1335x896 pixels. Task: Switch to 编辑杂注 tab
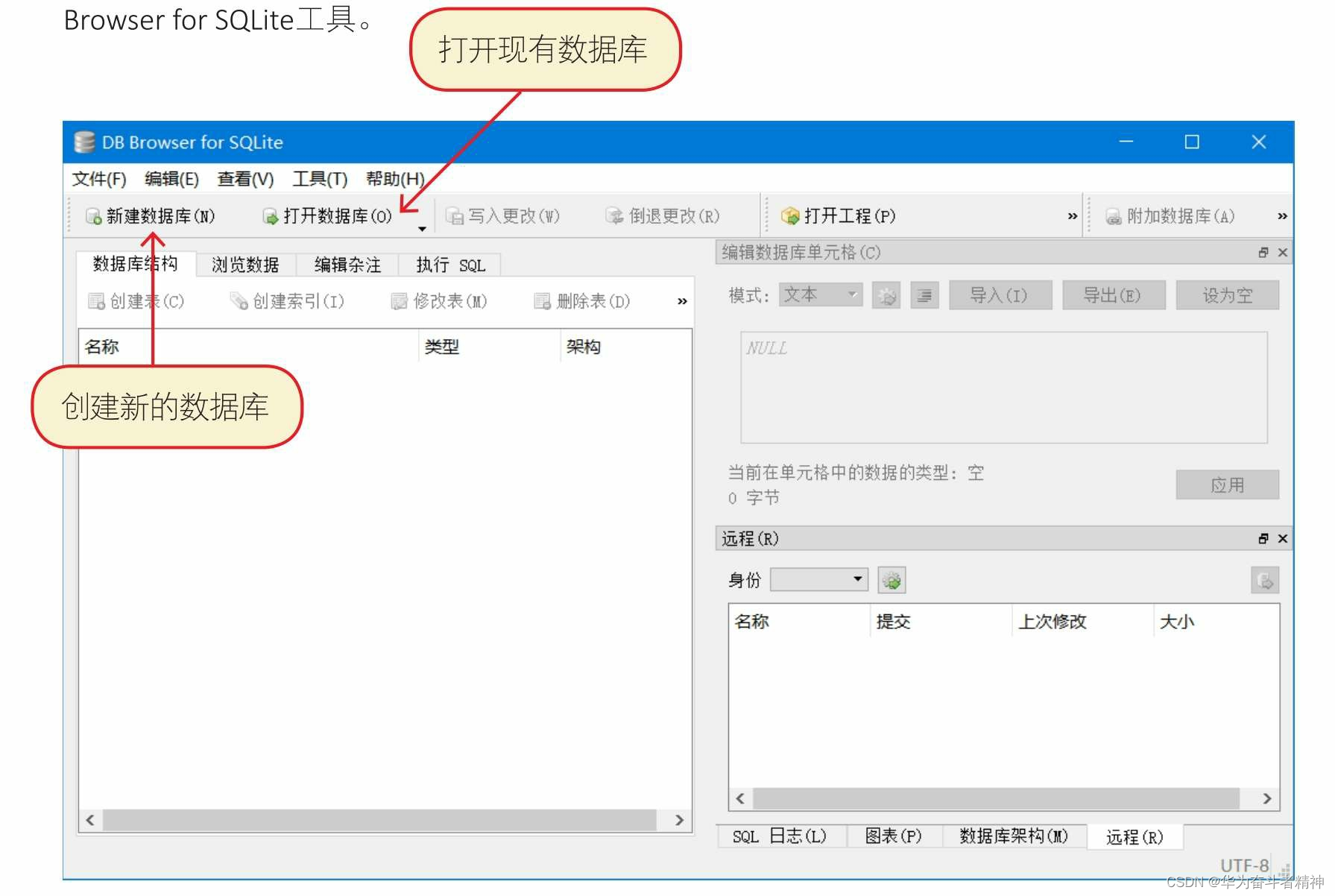[347, 265]
